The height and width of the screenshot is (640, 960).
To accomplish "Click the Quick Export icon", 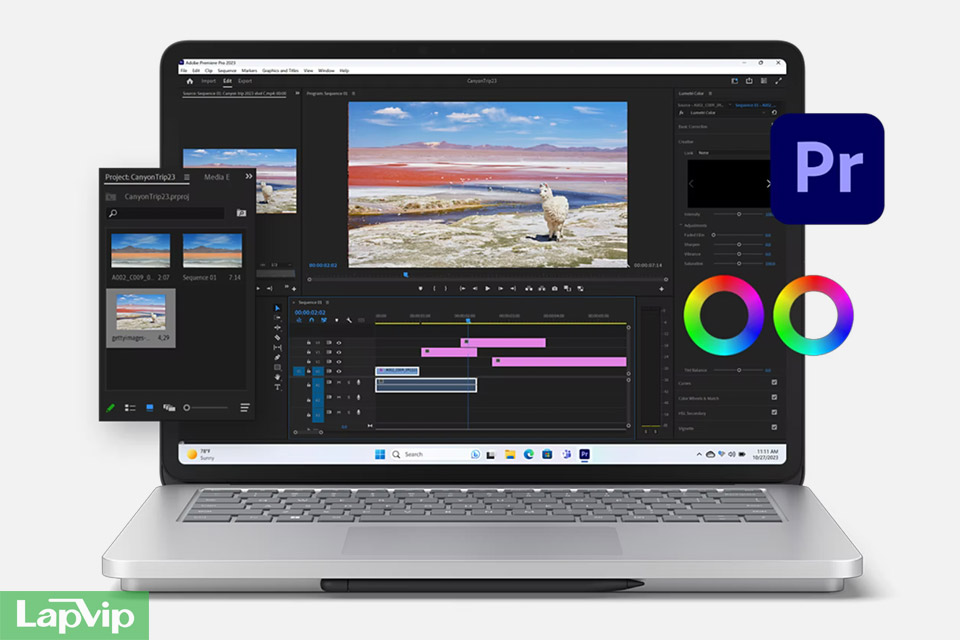I will 749,81.
